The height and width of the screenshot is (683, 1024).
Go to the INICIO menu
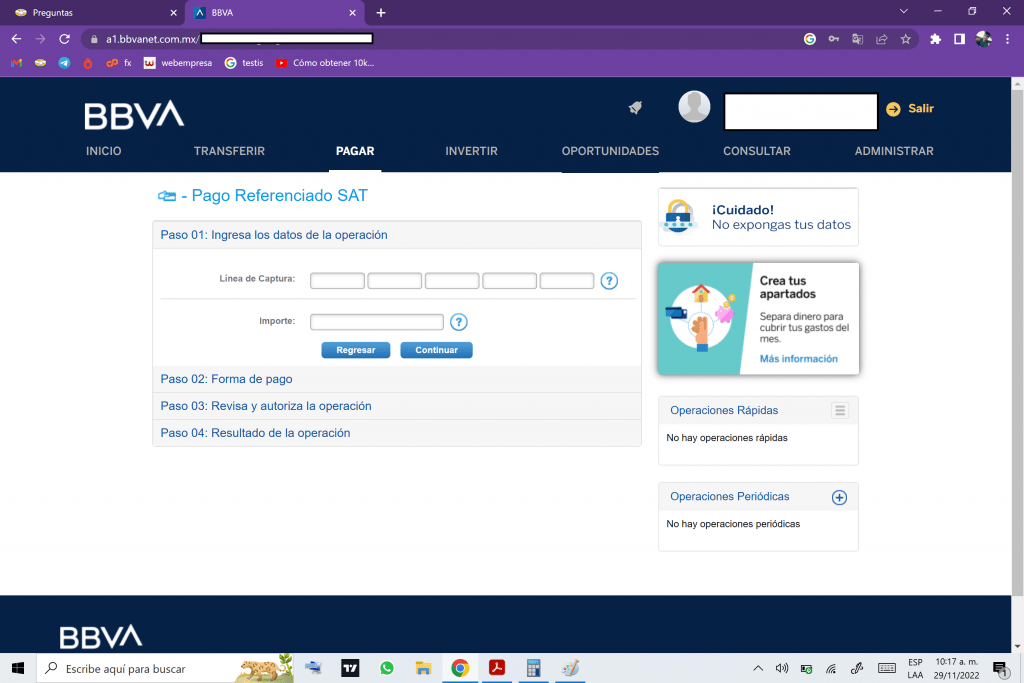[104, 151]
